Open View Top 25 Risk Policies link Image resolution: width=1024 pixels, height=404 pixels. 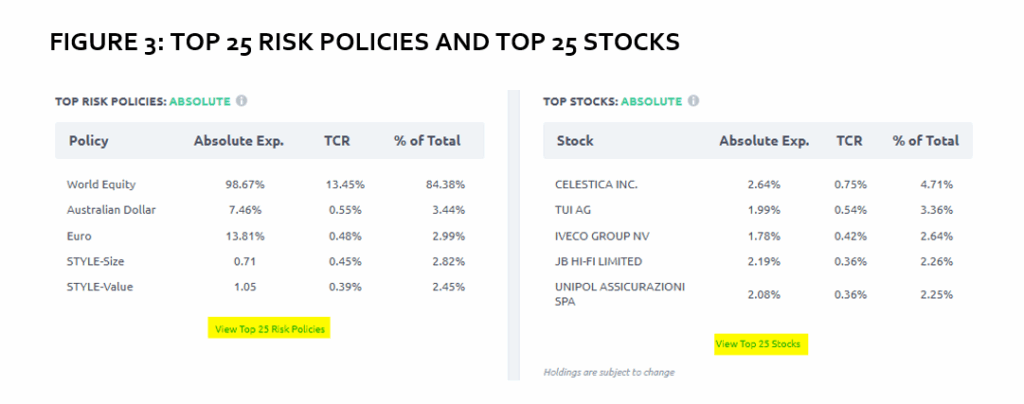pyautogui.click(x=269, y=328)
